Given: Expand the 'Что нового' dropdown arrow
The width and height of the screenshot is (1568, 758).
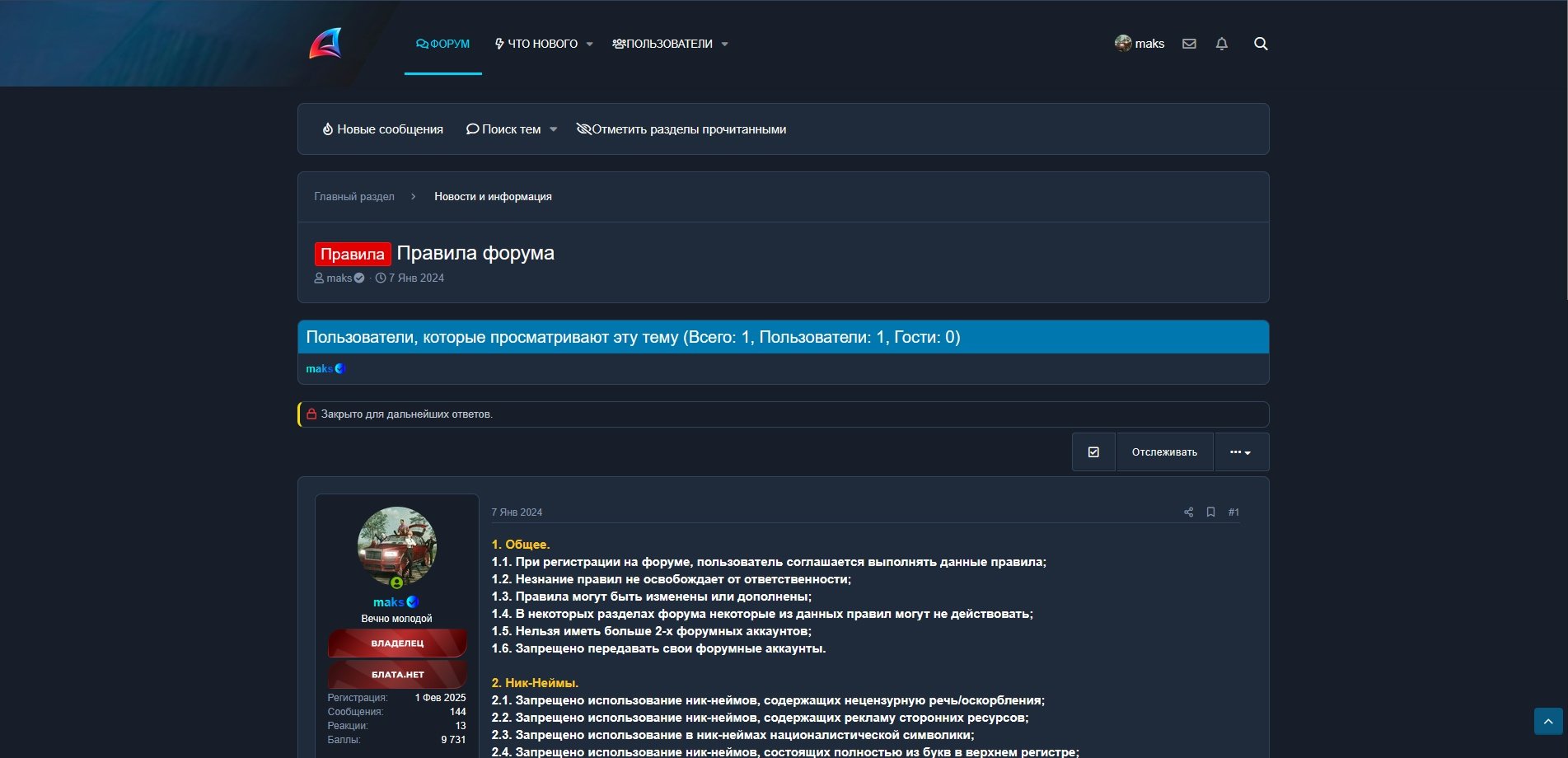Looking at the screenshot, I should click(x=589, y=44).
